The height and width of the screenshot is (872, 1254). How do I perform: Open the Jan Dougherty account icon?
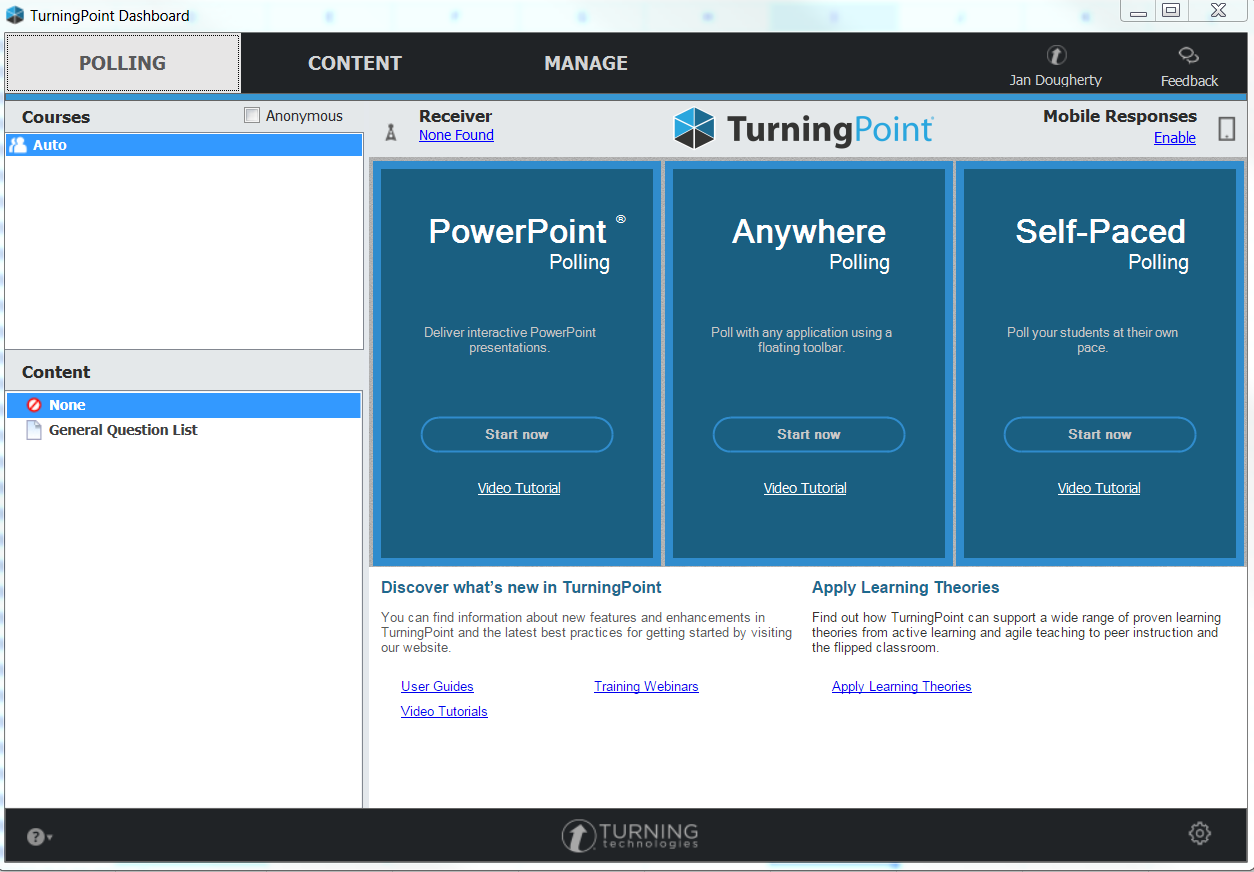[1056, 55]
